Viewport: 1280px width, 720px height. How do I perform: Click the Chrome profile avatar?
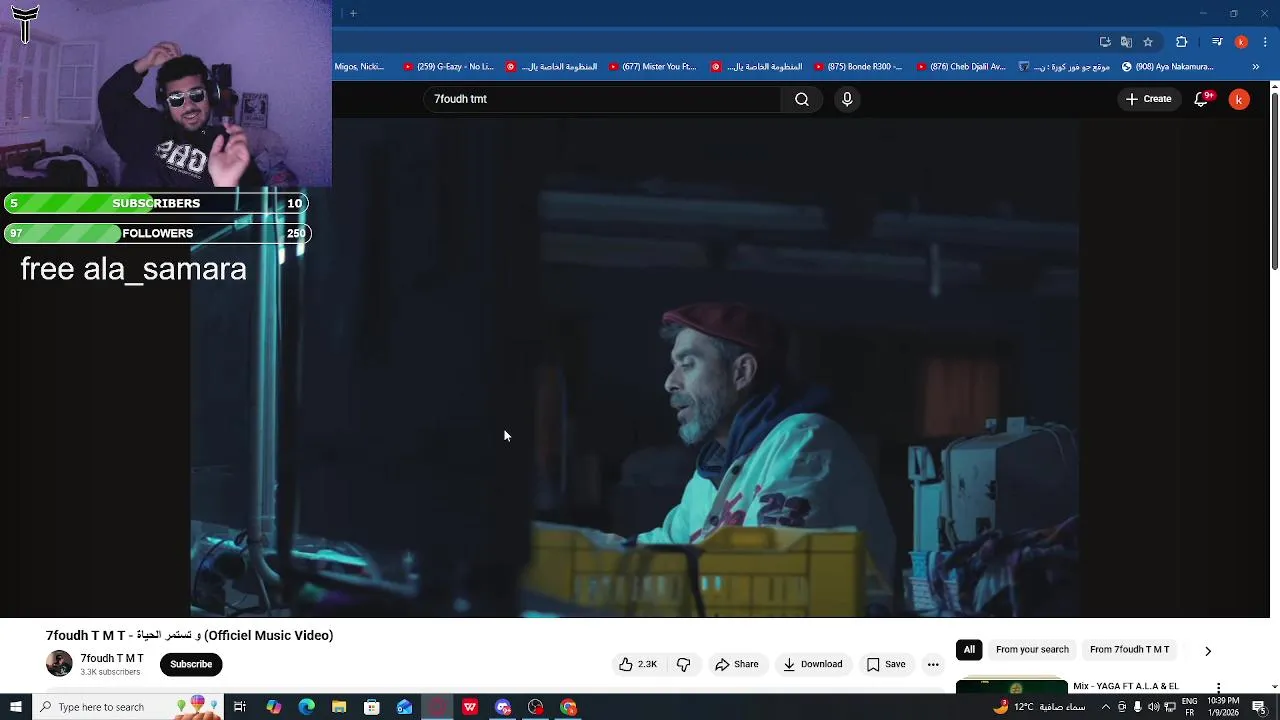1241,42
